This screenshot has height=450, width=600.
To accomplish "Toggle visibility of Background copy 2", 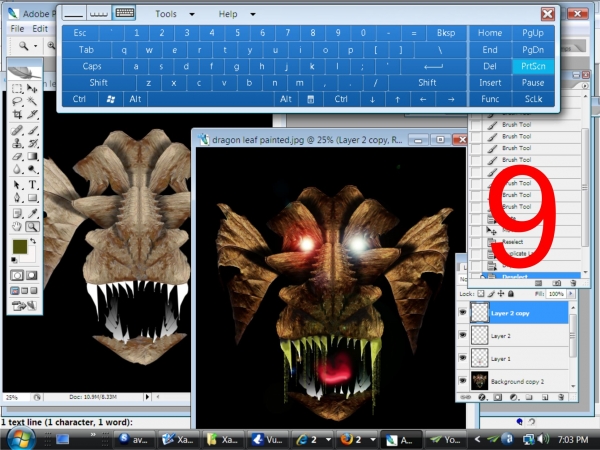I will [x=462, y=381].
